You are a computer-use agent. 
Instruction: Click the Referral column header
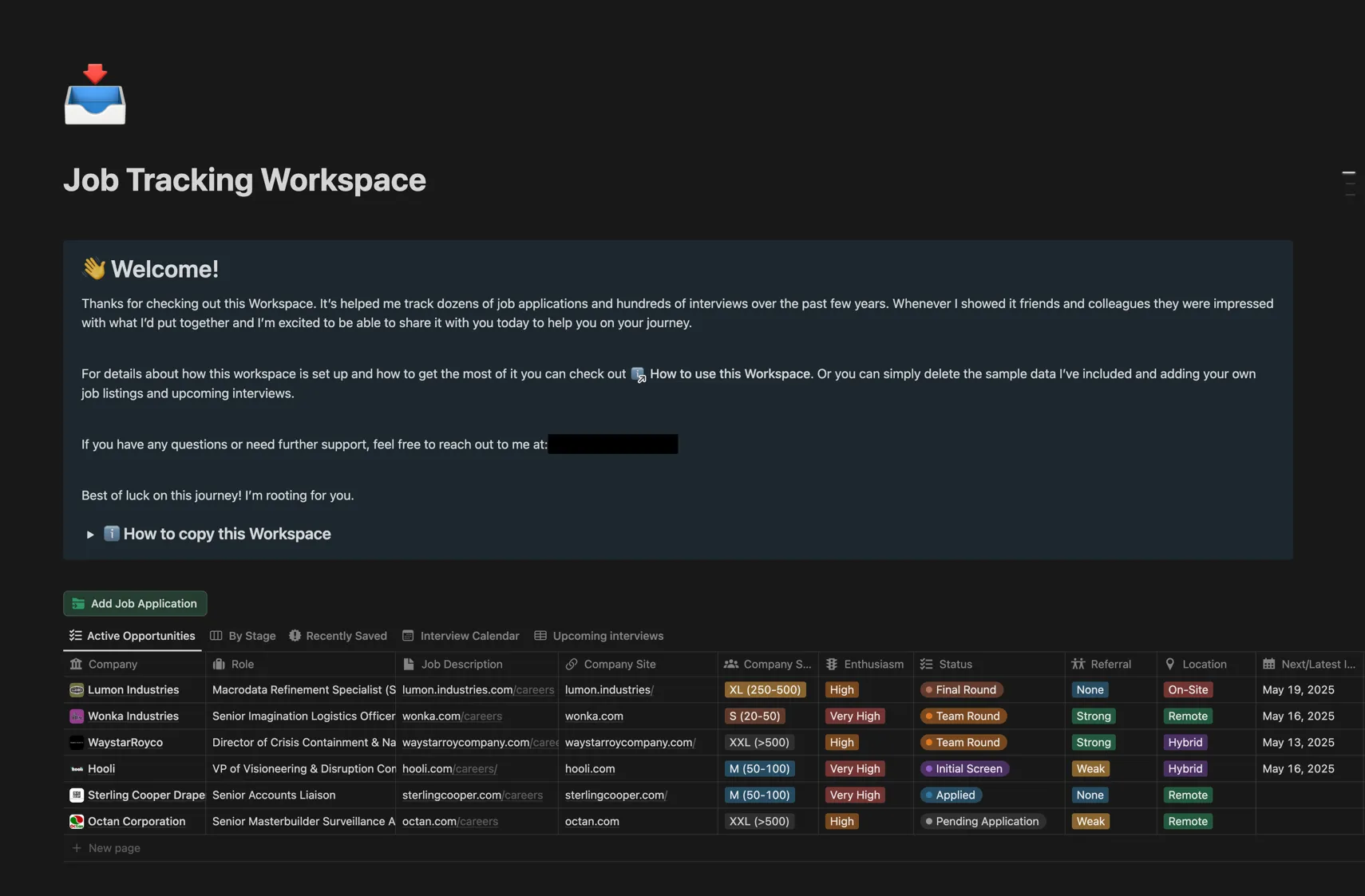click(1111, 664)
